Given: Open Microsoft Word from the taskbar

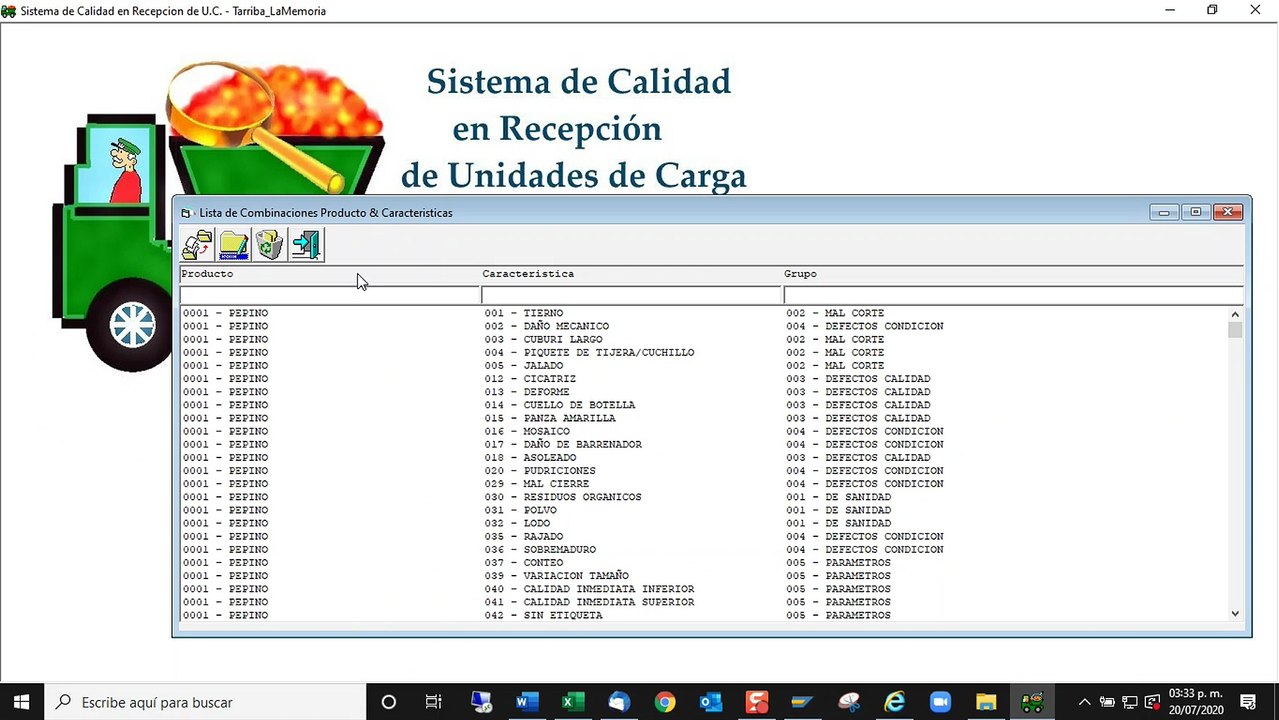Looking at the screenshot, I should click(527, 702).
